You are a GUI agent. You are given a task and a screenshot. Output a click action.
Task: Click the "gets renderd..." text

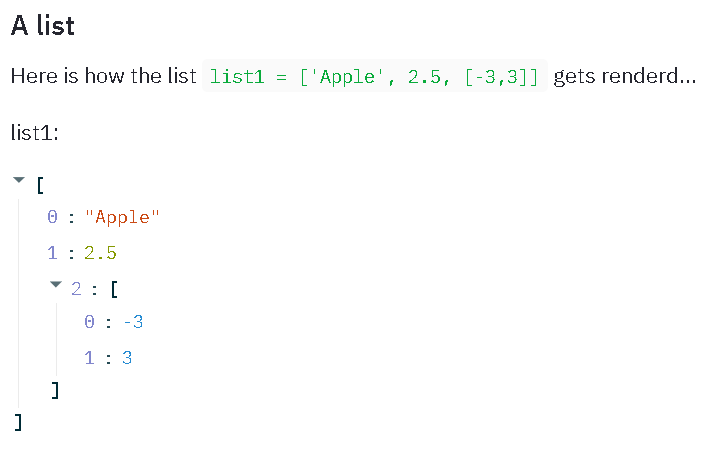[x=623, y=76]
